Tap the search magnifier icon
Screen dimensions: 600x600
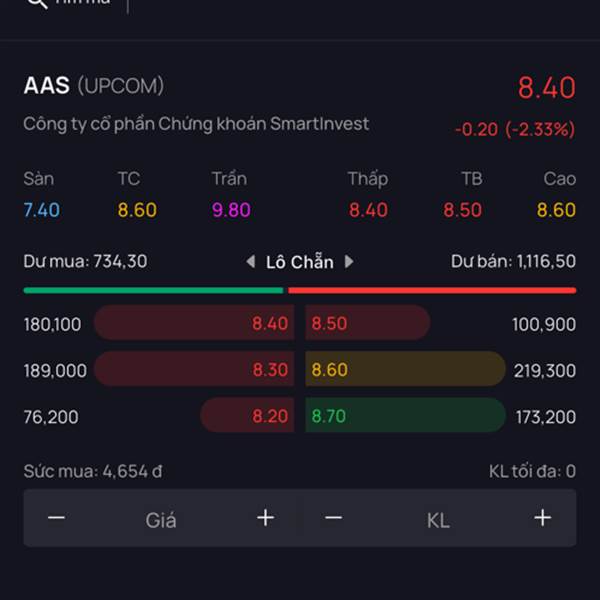[37, 3]
